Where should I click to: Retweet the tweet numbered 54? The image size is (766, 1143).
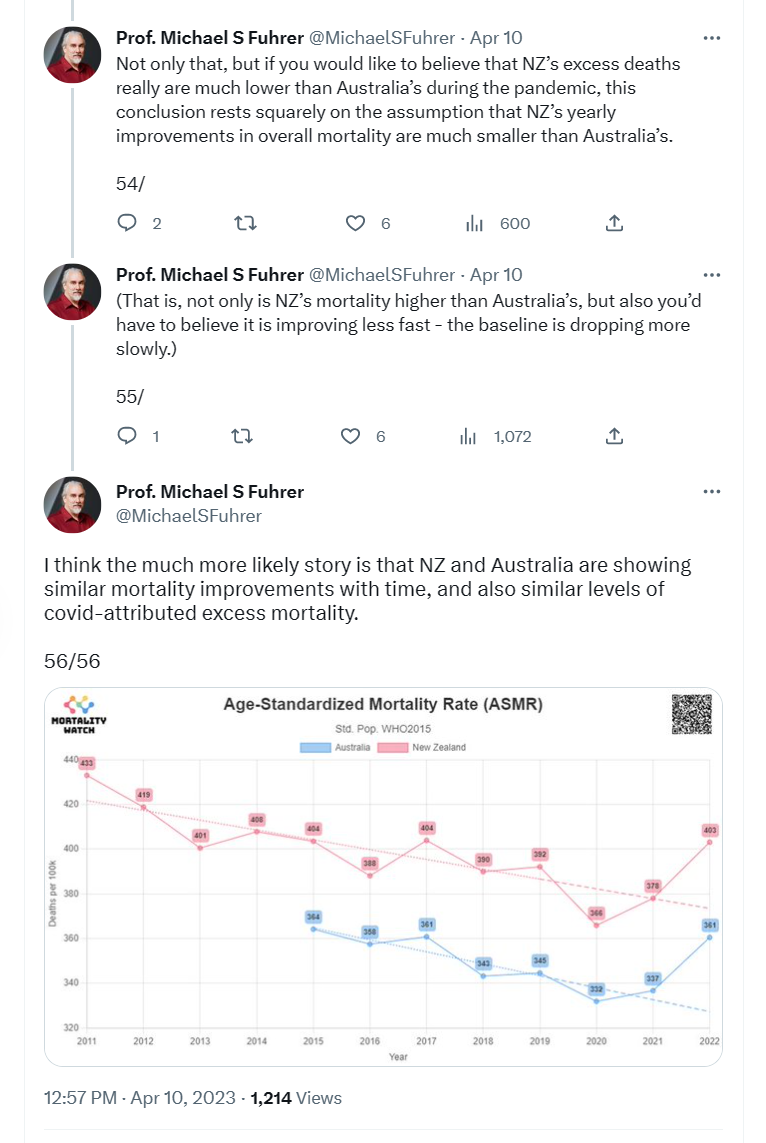pos(243,223)
